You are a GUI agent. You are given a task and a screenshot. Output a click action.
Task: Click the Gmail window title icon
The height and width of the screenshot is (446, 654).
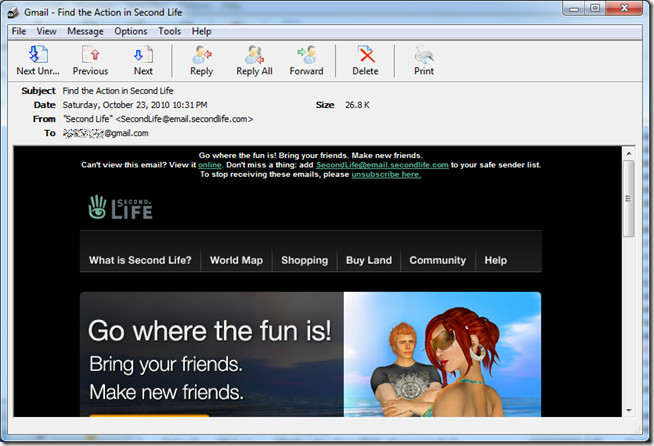tap(13, 13)
